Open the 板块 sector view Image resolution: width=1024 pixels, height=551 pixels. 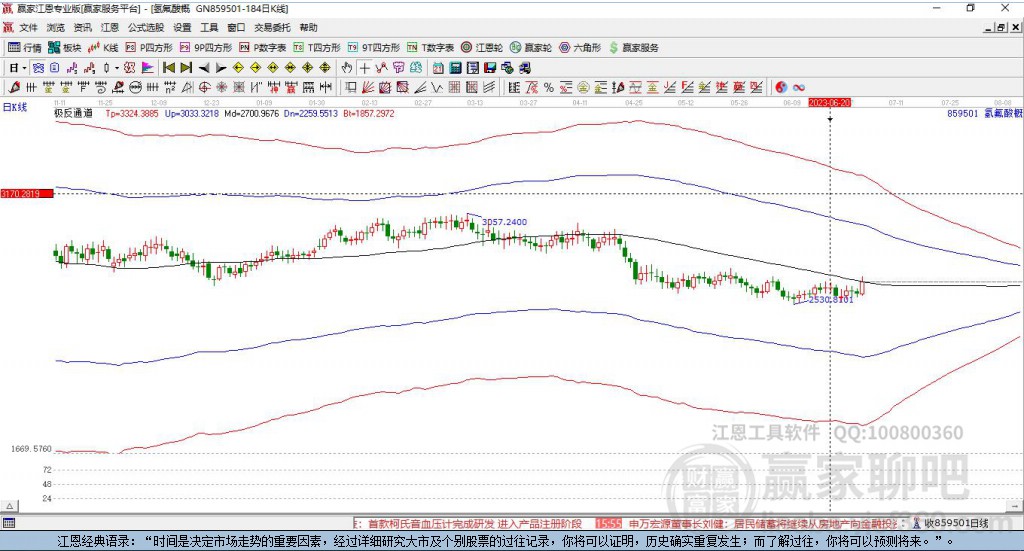[64, 48]
